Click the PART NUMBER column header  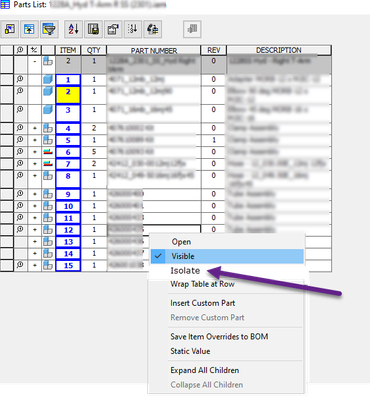coord(154,50)
